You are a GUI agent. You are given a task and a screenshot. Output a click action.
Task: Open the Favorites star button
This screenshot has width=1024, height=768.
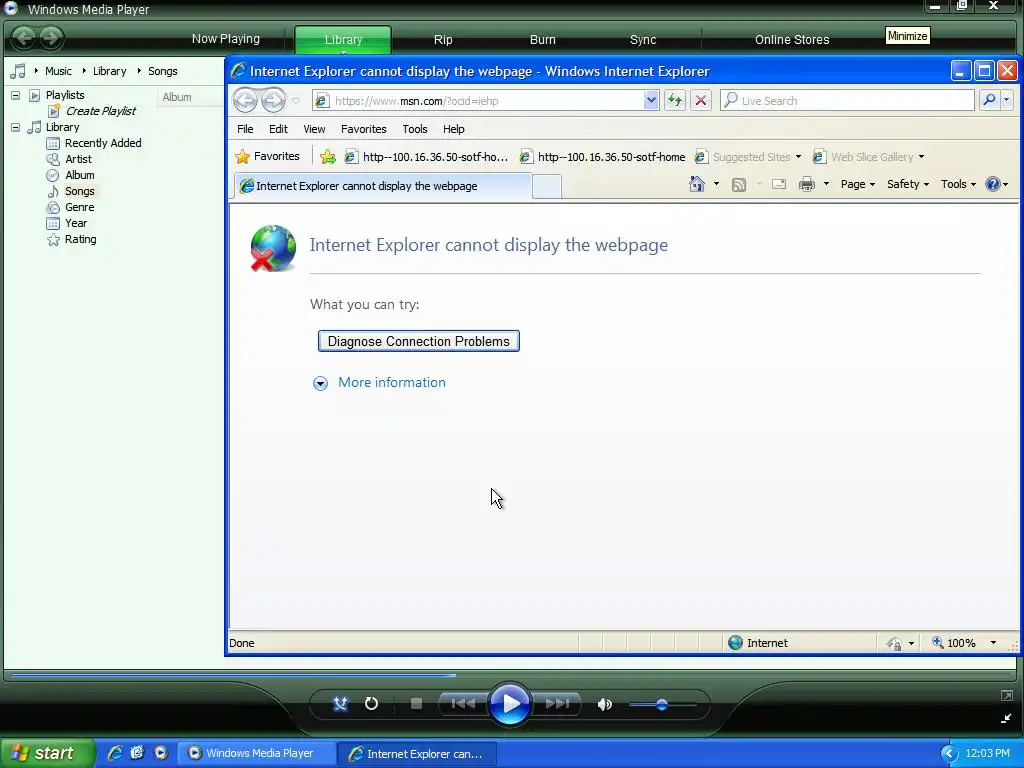[268, 157]
